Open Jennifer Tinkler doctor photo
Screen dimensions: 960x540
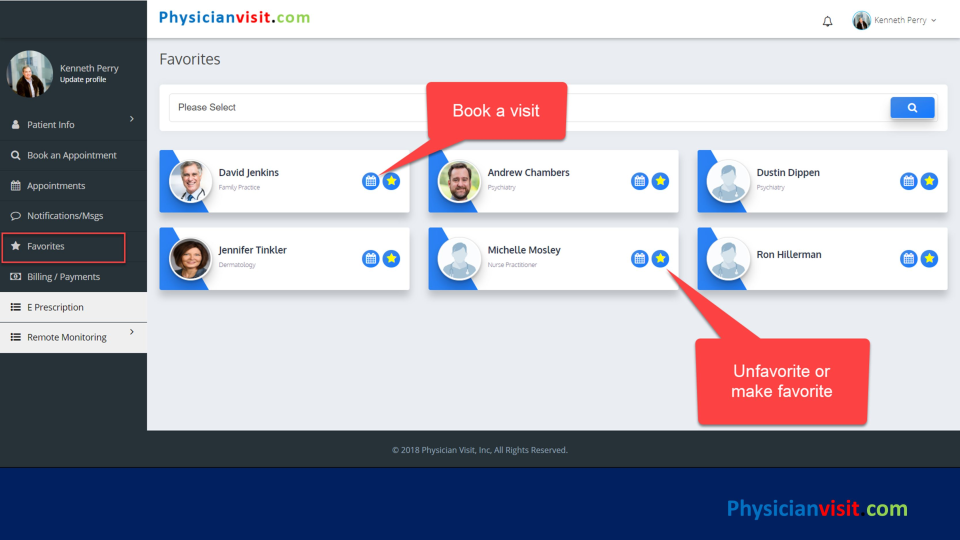[x=190, y=258]
